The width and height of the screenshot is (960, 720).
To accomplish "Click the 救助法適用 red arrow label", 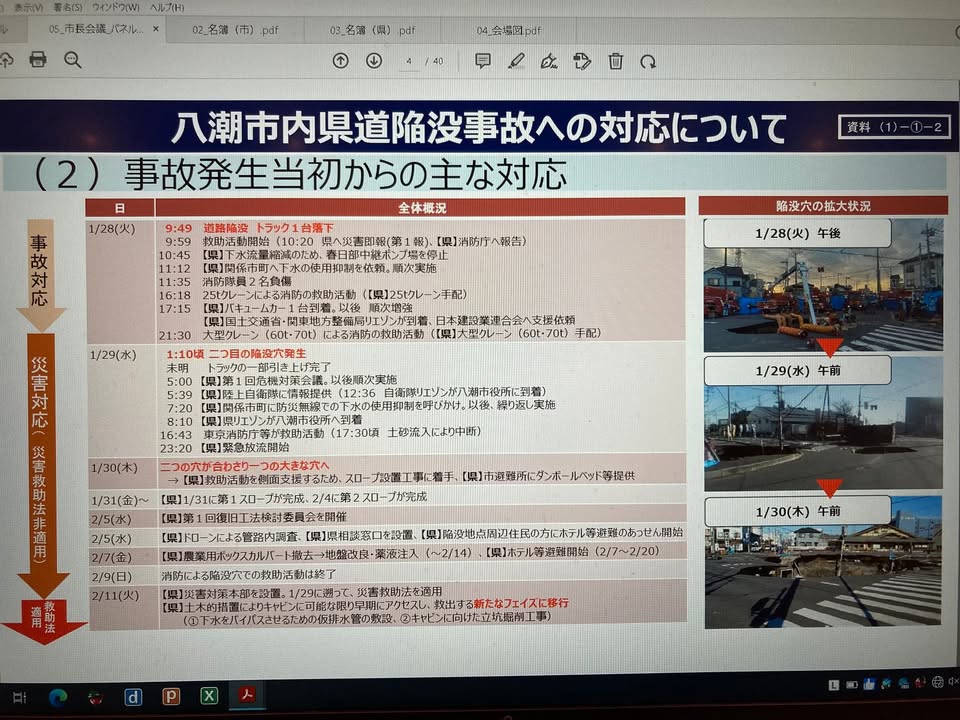I will point(44,620).
